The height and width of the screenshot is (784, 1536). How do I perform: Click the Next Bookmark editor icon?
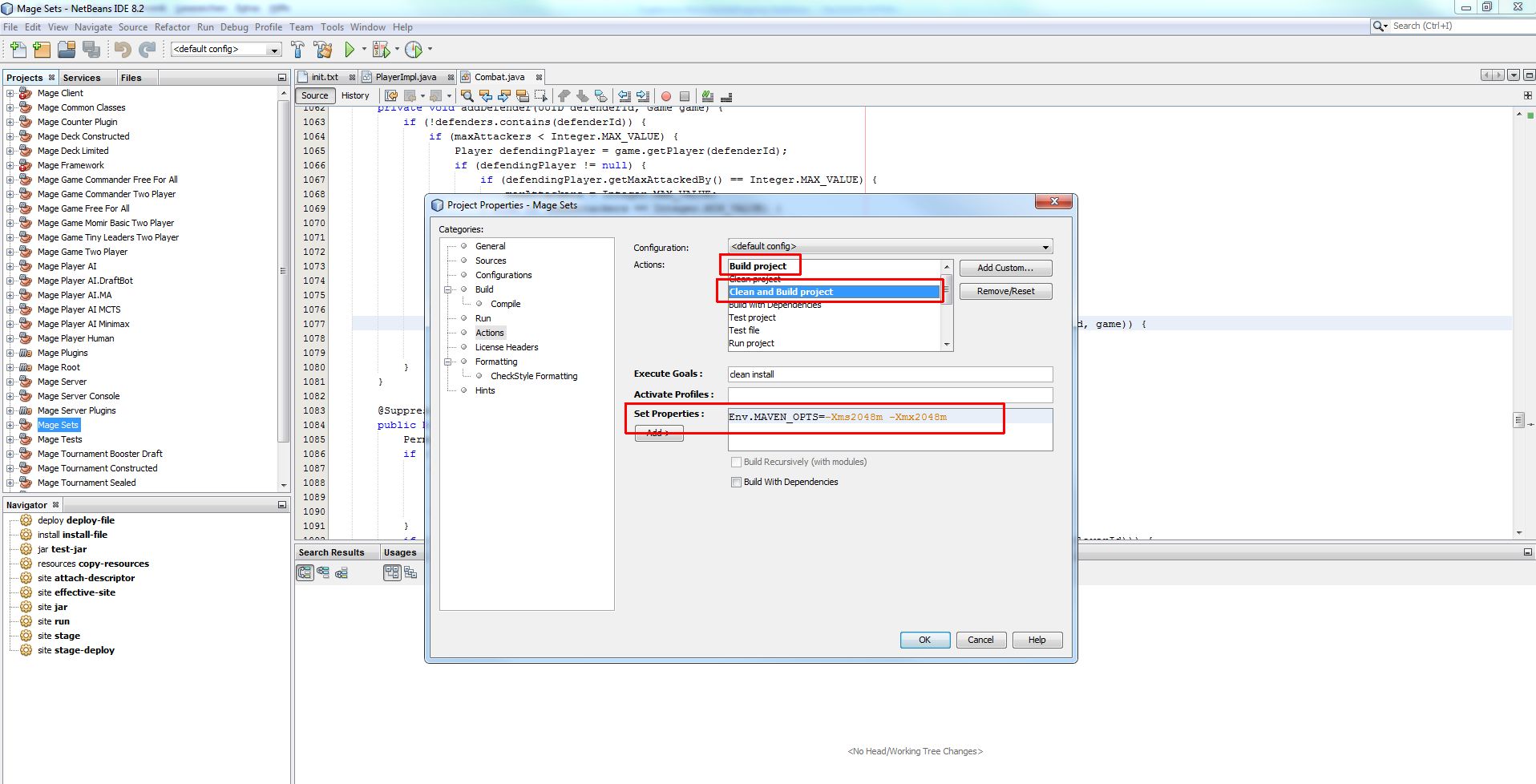click(582, 95)
